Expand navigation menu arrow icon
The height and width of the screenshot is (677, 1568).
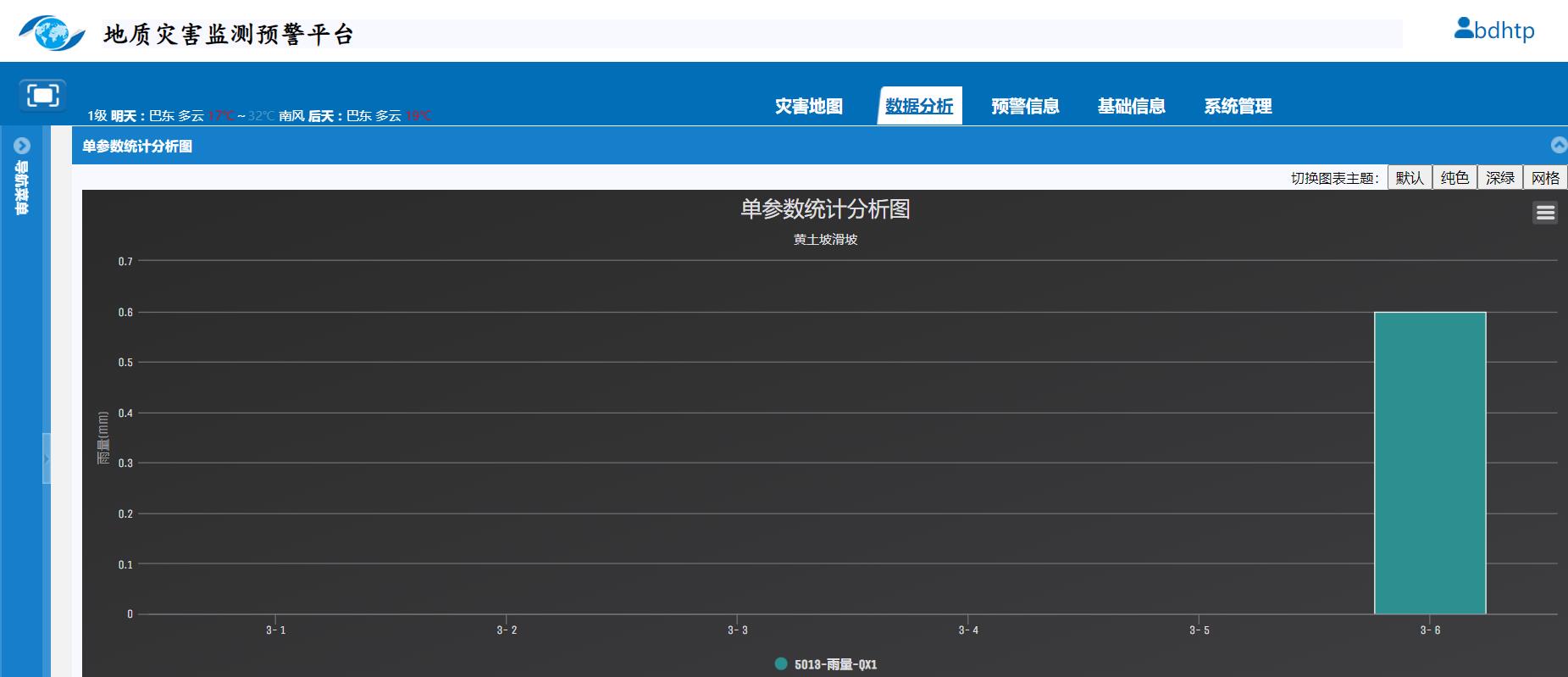click(22, 146)
